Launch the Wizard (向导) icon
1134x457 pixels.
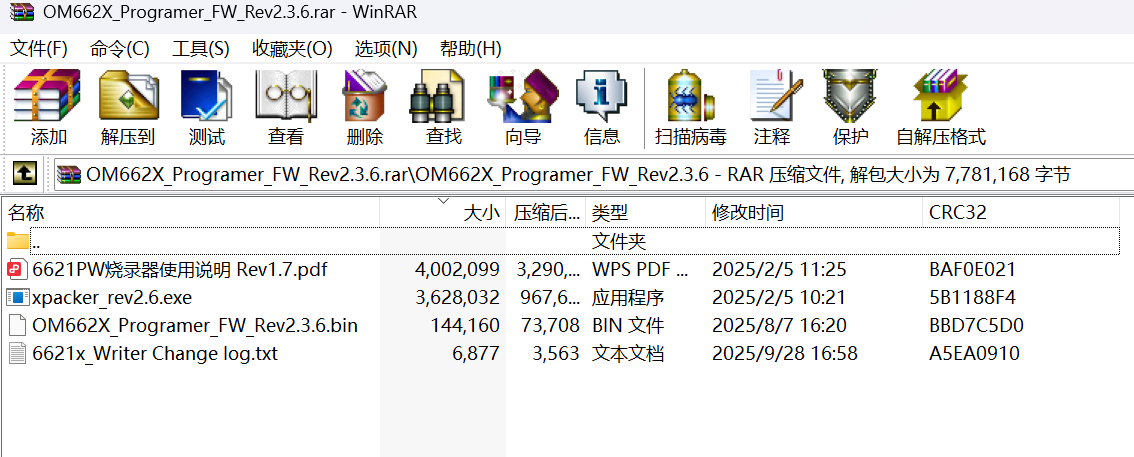coord(522,107)
